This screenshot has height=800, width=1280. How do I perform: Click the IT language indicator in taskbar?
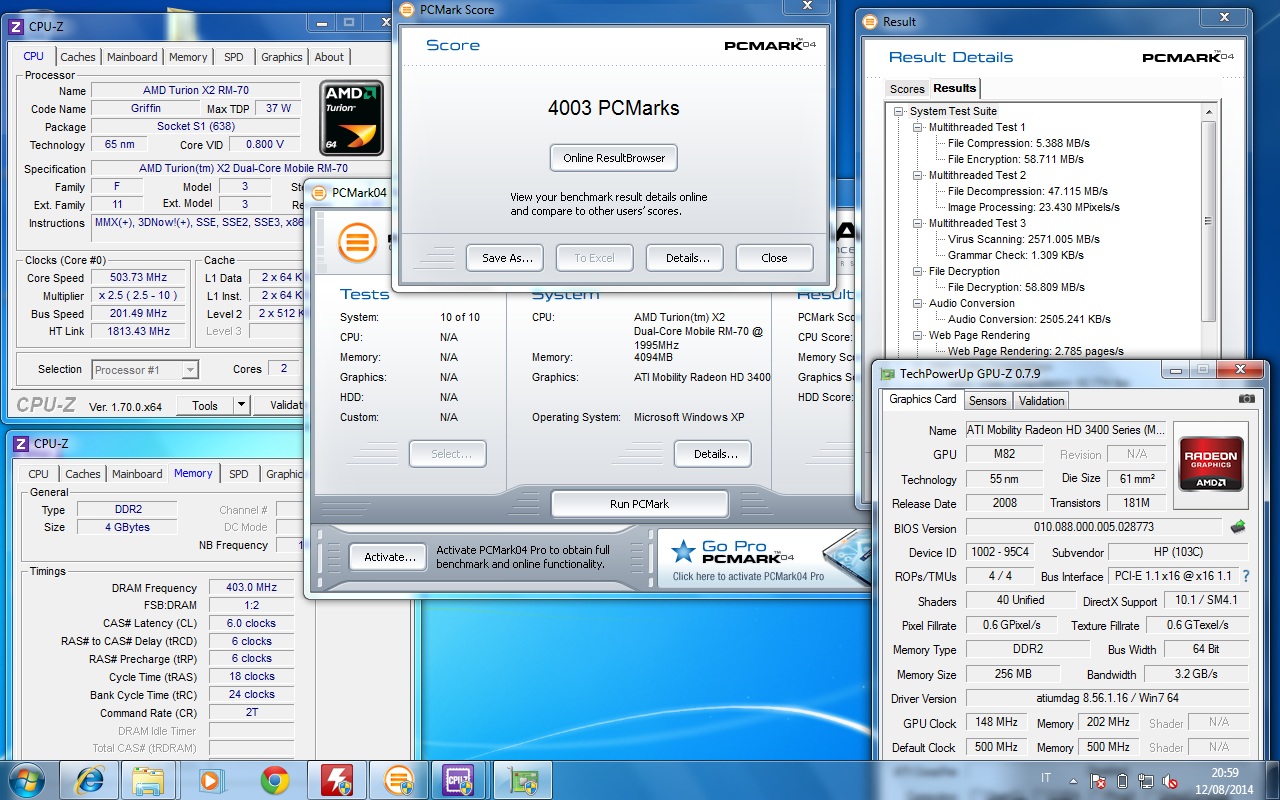click(1046, 778)
